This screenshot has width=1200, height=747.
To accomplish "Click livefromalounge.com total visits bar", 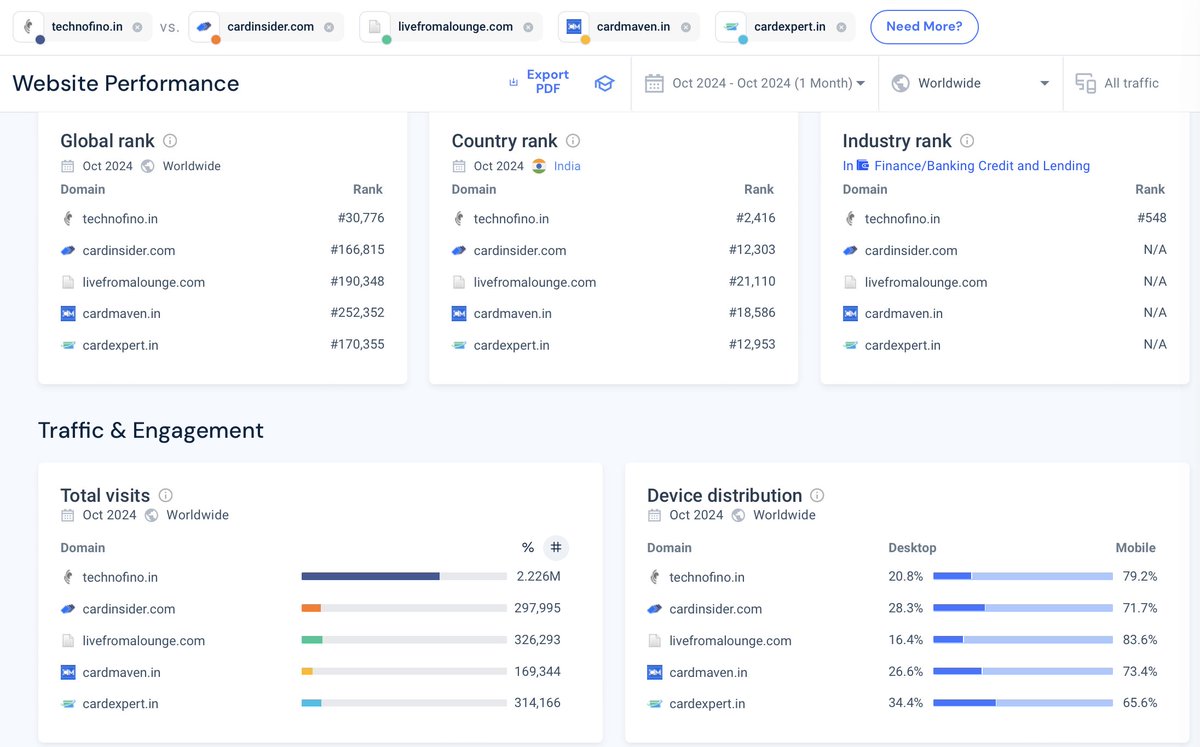I will [404, 640].
